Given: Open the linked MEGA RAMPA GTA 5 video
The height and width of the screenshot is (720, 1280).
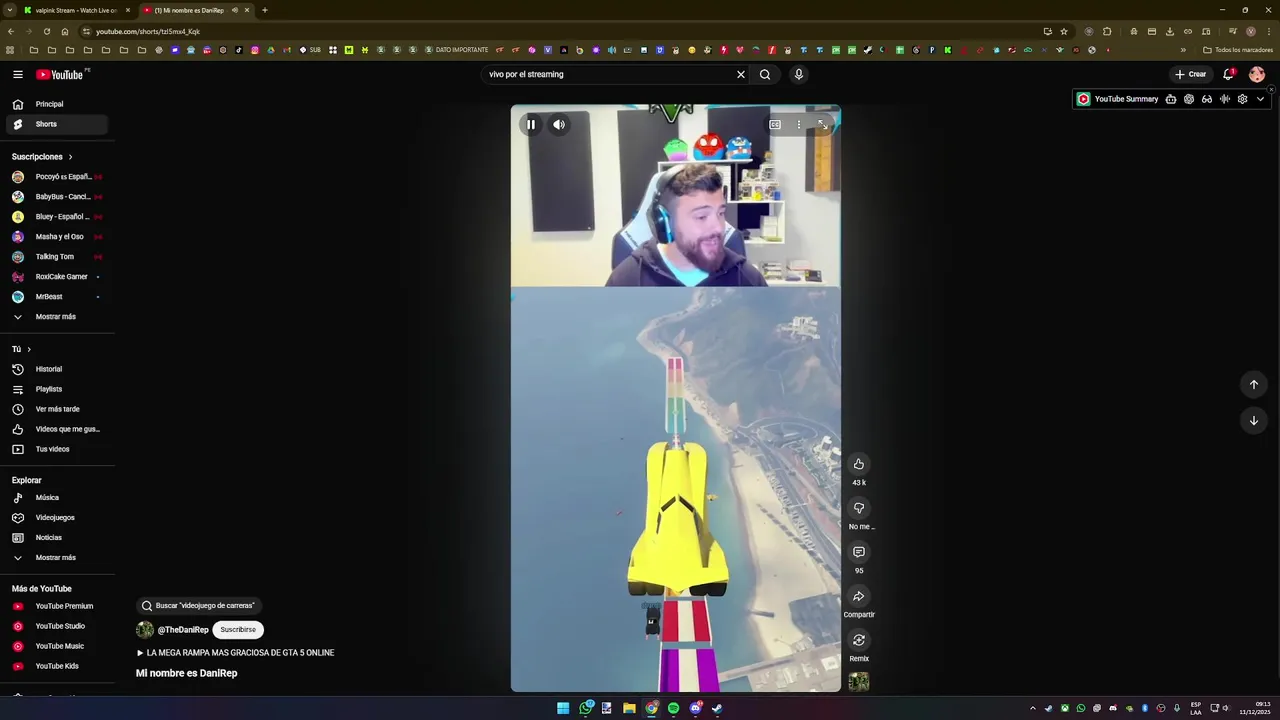Looking at the screenshot, I should [x=235, y=653].
